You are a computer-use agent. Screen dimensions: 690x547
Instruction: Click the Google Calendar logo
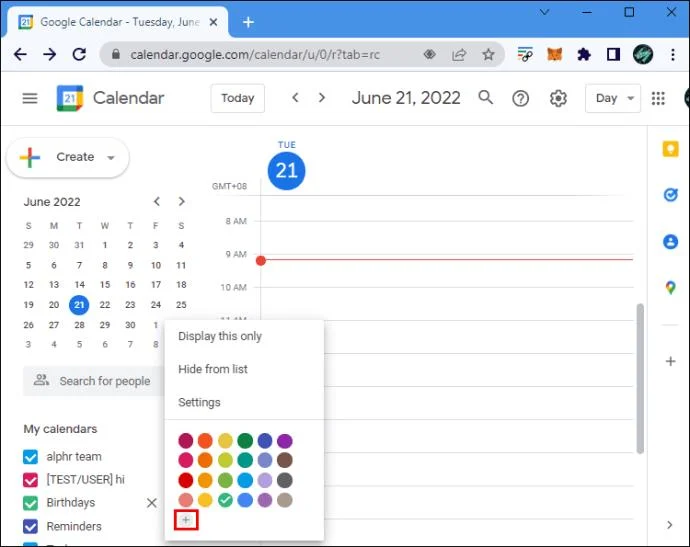[x=70, y=98]
